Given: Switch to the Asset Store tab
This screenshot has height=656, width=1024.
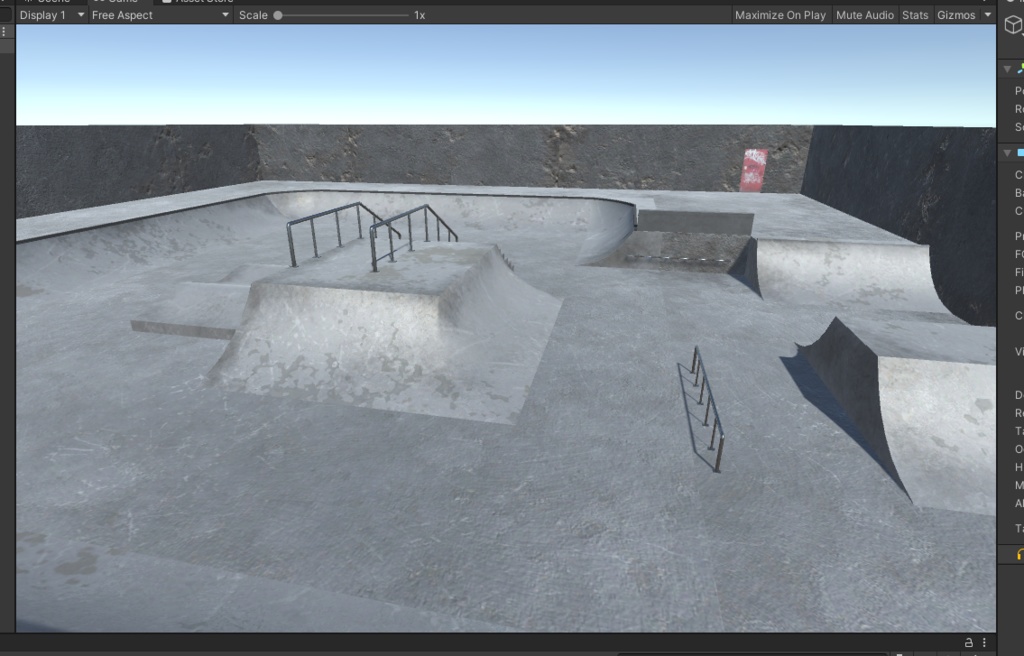Looking at the screenshot, I should (x=205, y=2).
